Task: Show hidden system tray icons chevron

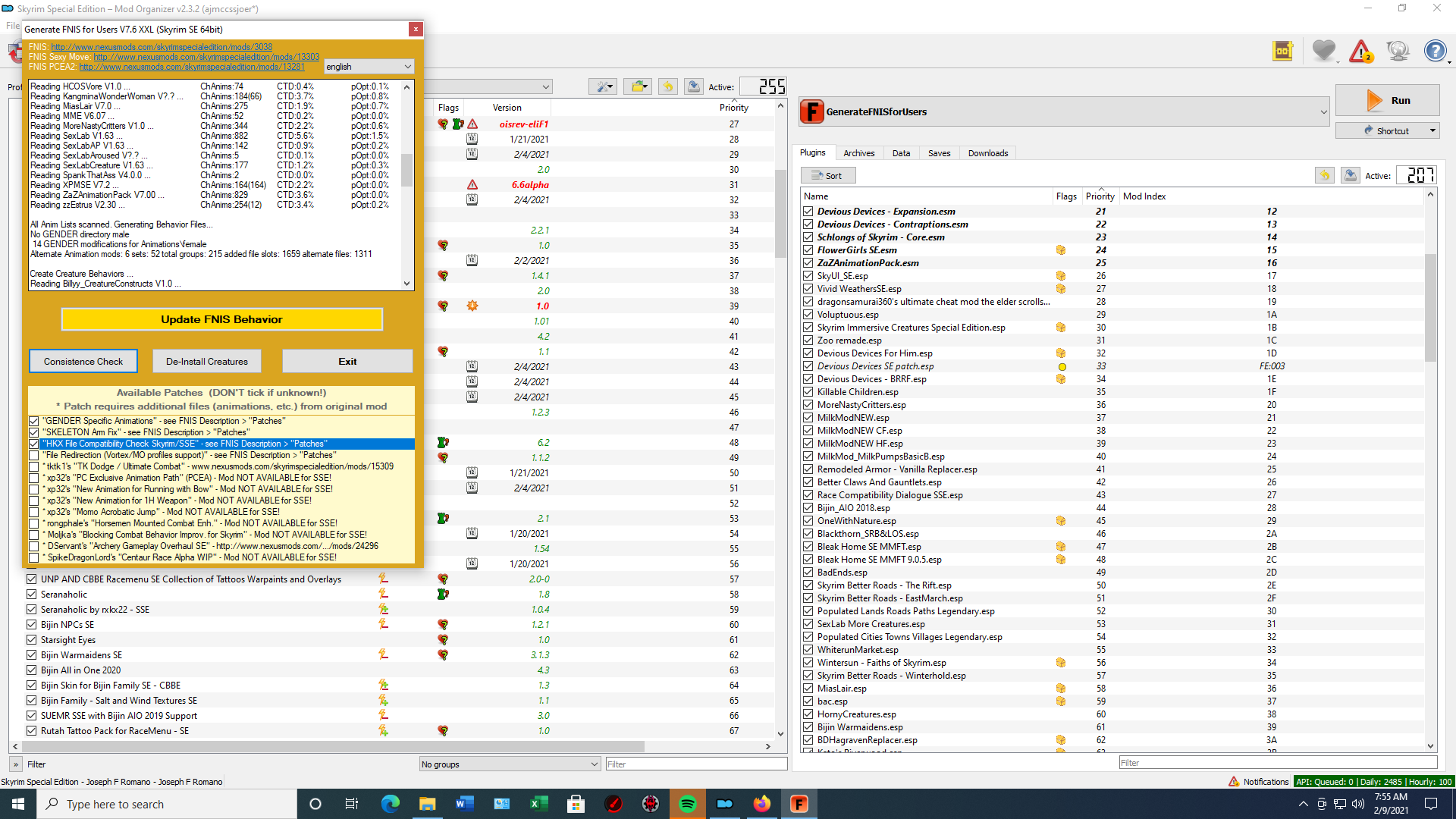Action: pos(1303,804)
